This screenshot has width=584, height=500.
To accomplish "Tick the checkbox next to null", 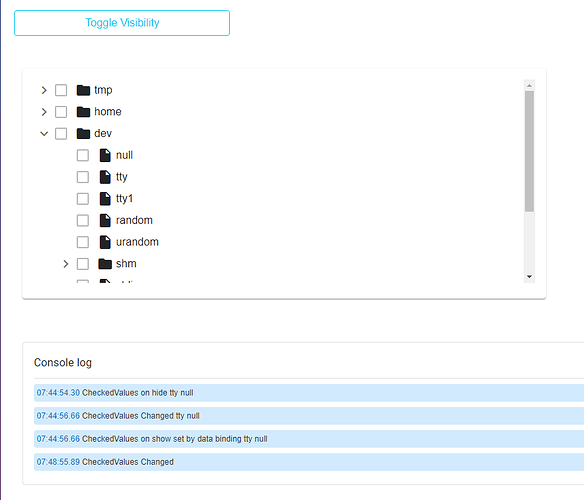I will [83, 155].
